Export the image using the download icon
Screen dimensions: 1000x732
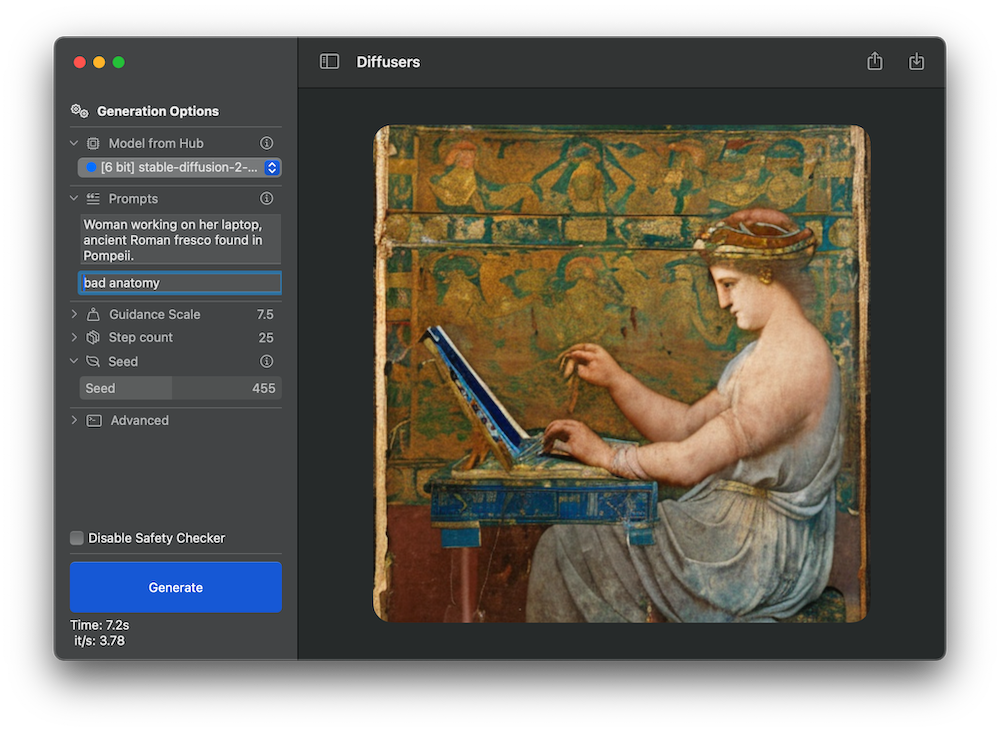coord(916,61)
